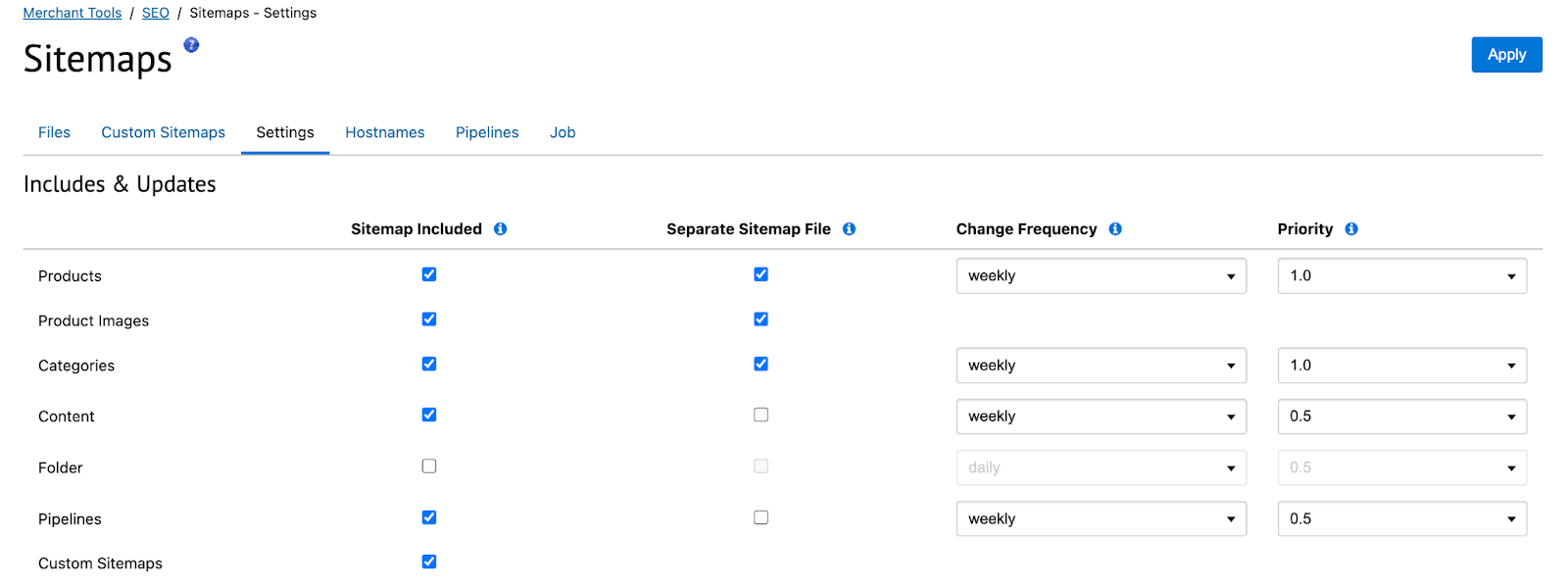Uncheck Sitemap Included for Custom Sitemaps
The width and height of the screenshot is (1568, 586).
click(429, 562)
